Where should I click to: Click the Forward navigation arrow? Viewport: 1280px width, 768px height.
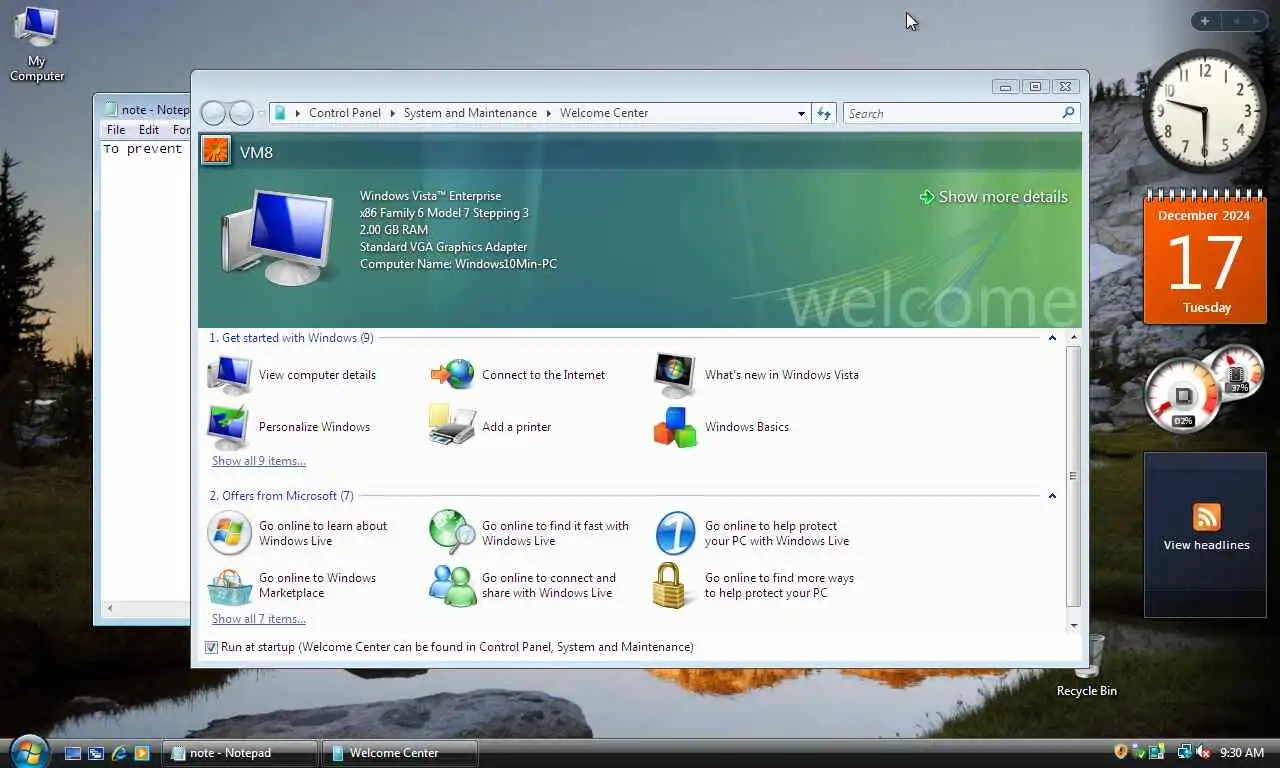(241, 113)
